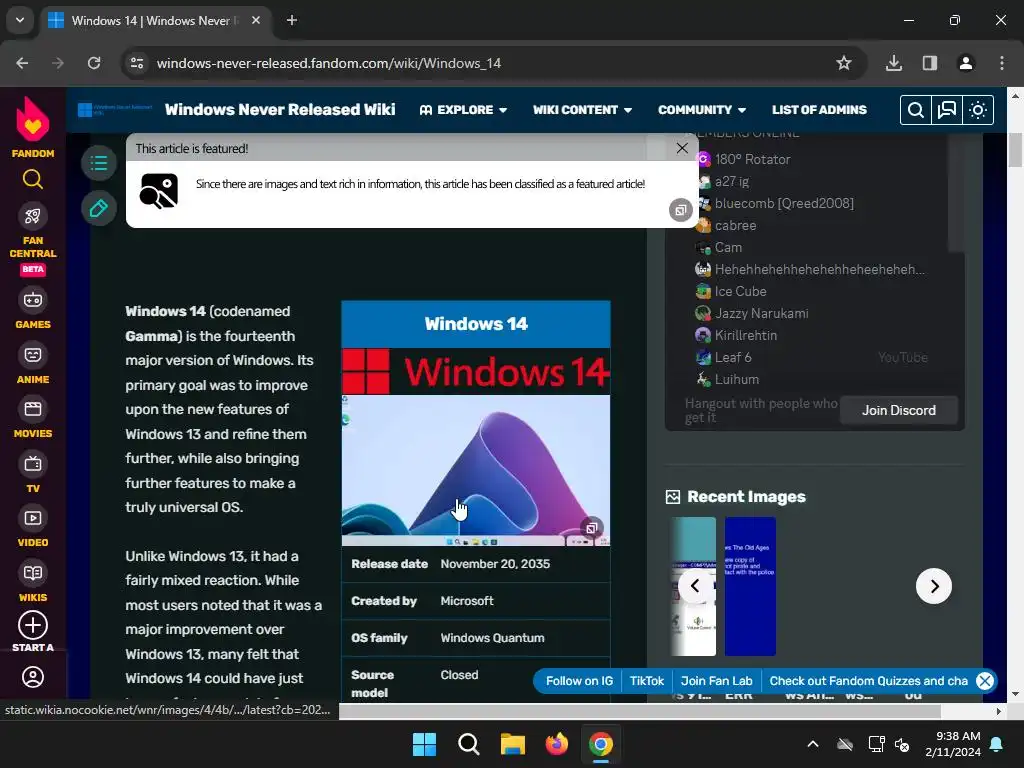Open Firefox from taskbar
The image size is (1024, 768).
[556, 744]
